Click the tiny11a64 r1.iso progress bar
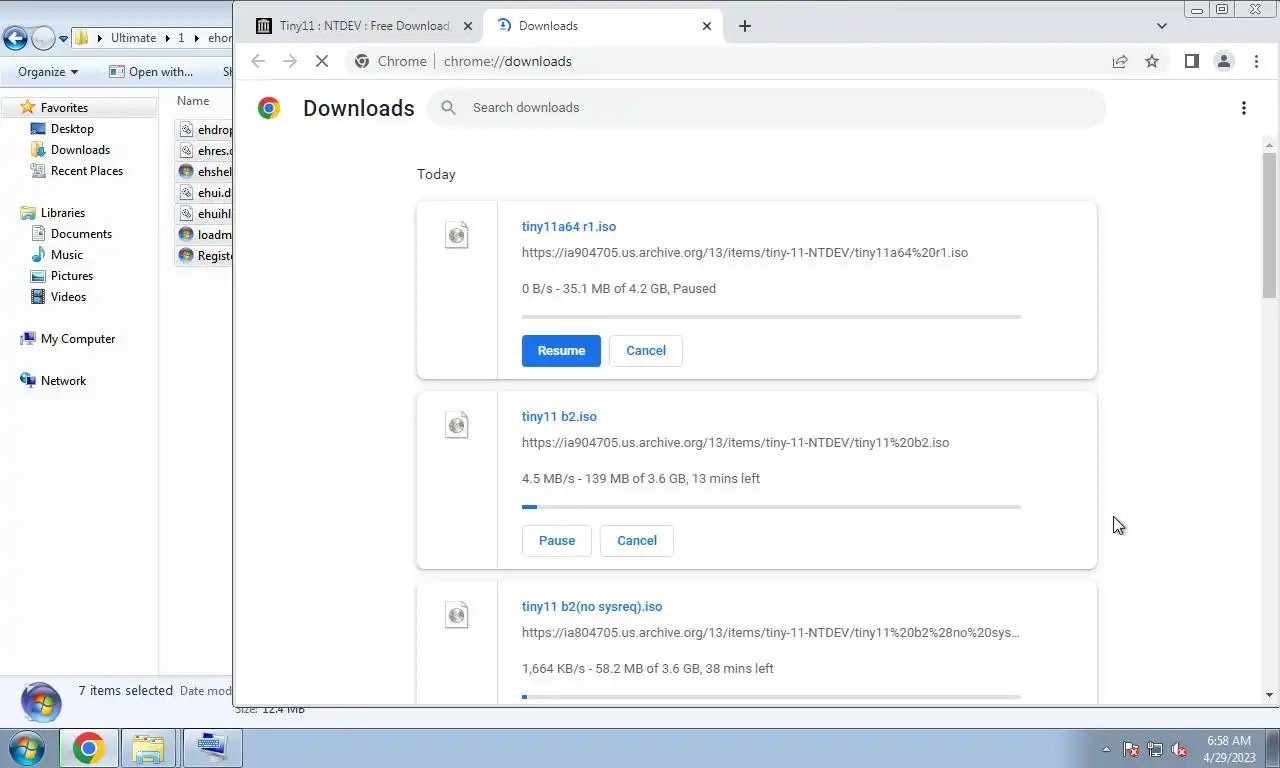Screen dimensions: 1280x768 (x=771, y=317)
